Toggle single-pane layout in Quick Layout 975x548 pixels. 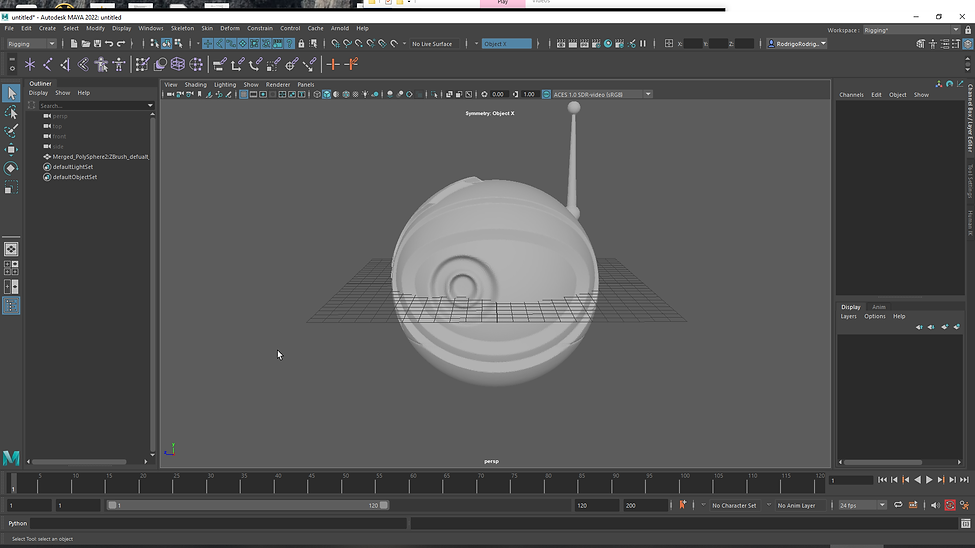click(11, 249)
